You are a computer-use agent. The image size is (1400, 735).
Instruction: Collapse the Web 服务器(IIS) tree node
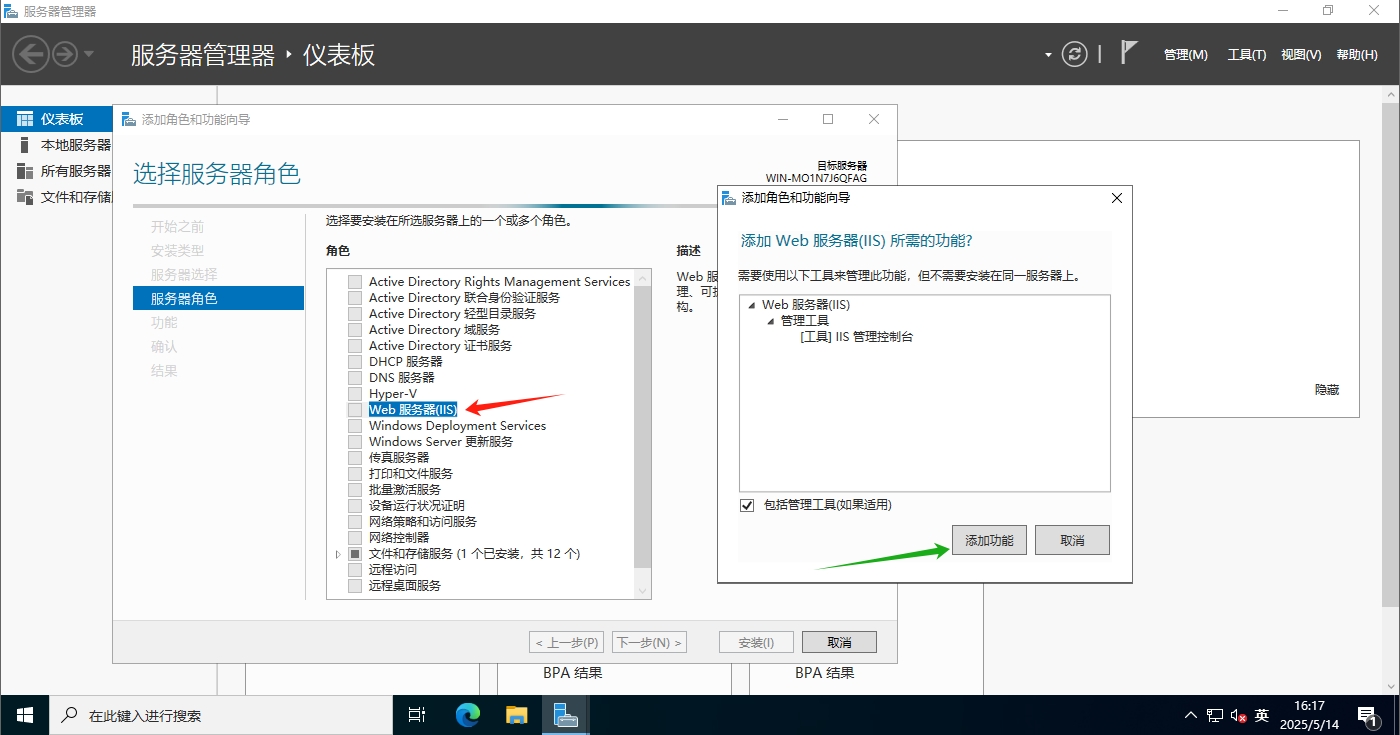[751, 305]
